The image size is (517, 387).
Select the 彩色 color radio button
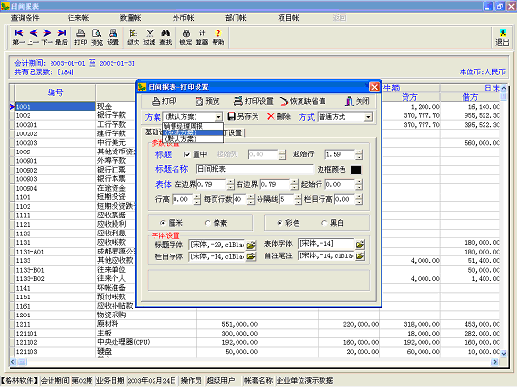click(280, 223)
